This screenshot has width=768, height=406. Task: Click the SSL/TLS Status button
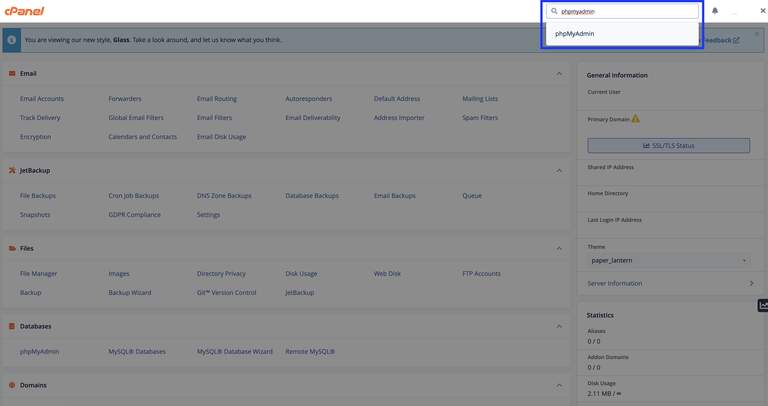[x=669, y=145]
